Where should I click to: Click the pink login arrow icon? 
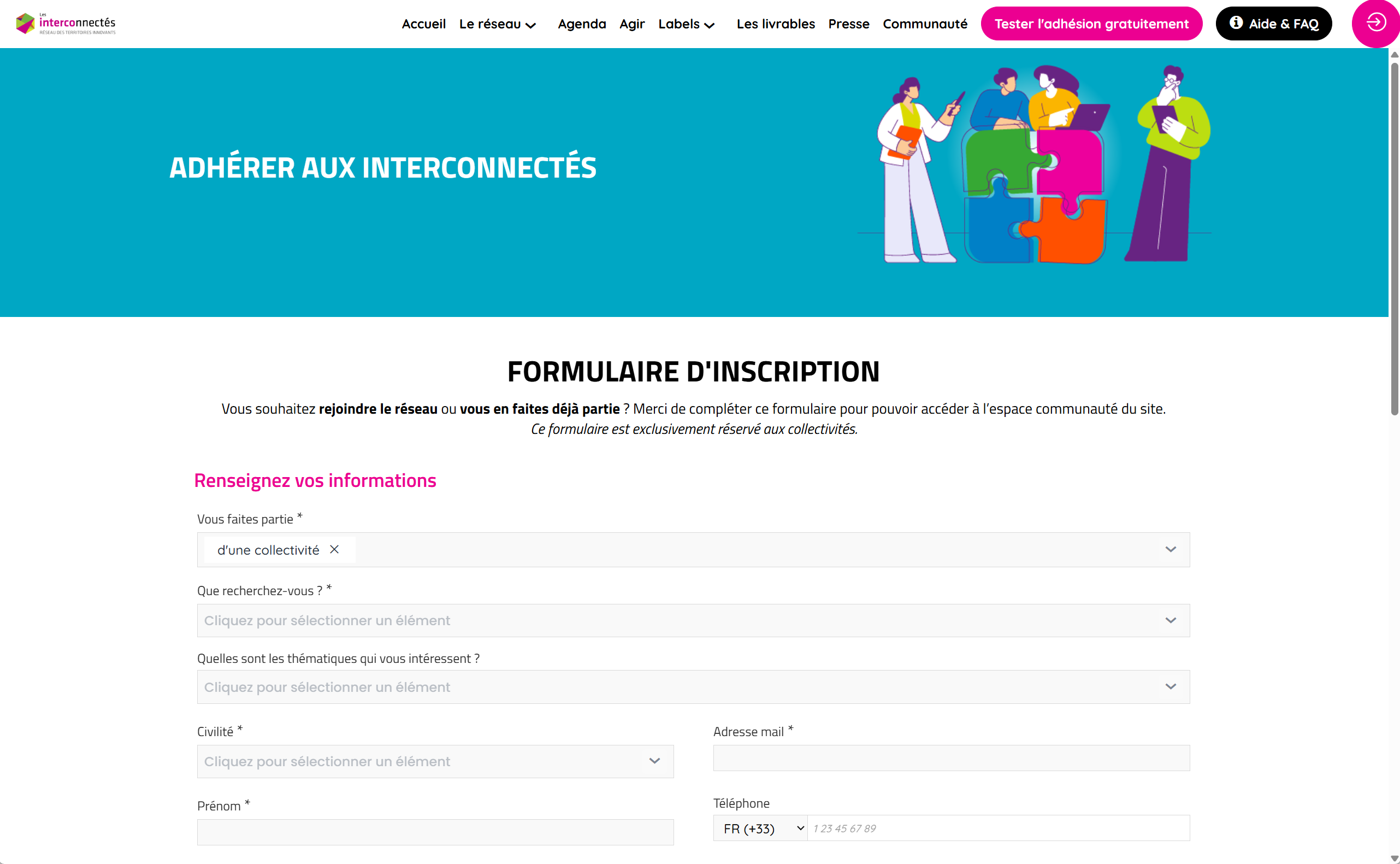(x=1375, y=23)
